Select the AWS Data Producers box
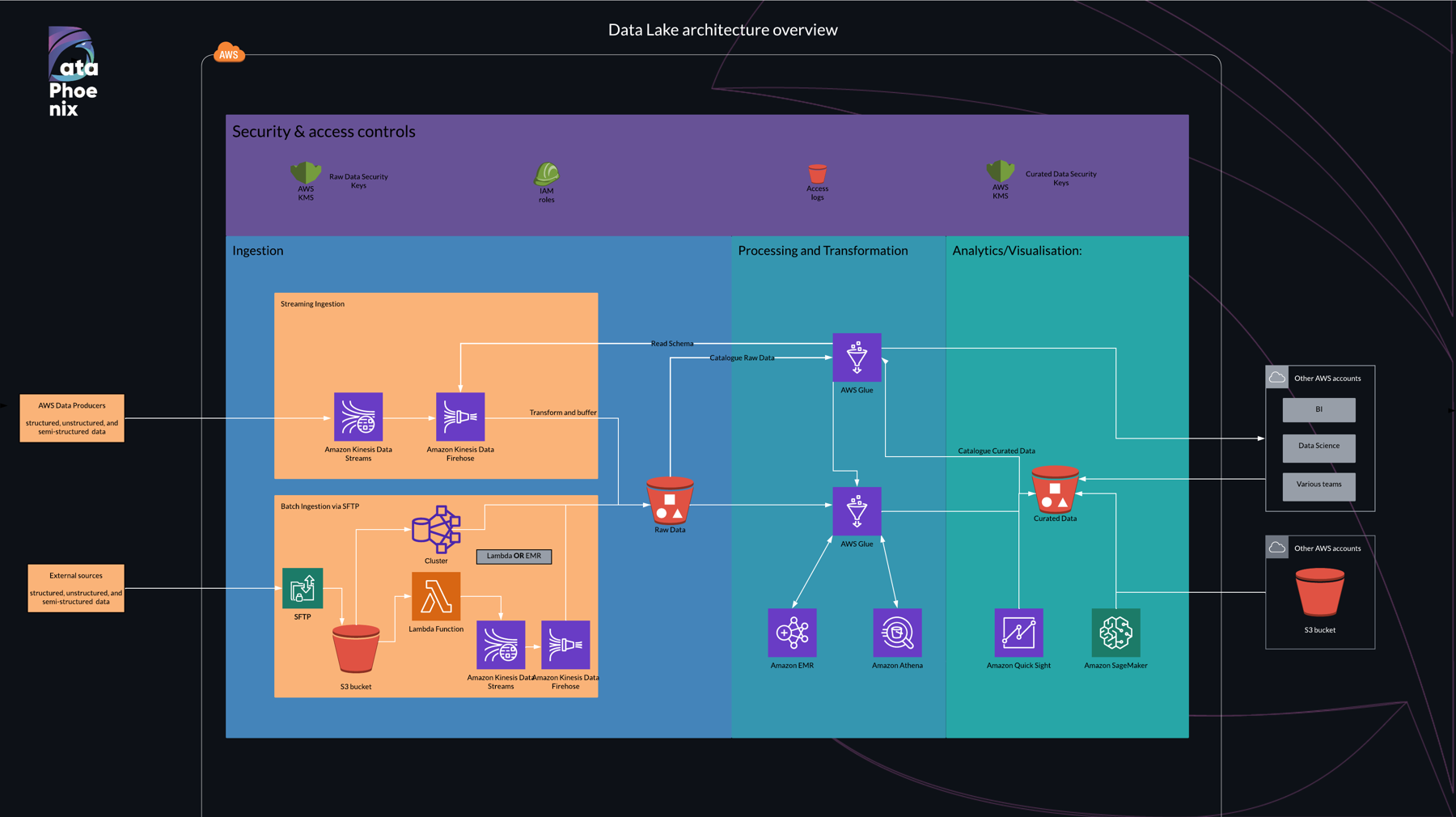The width and height of the screenshot is (1456, 817). (72, 418)
